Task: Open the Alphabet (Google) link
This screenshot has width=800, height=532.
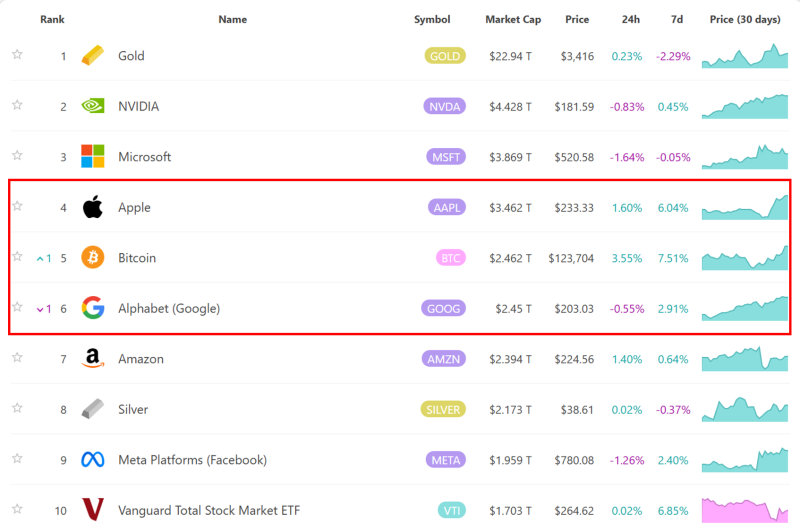Action: coord(169,309)
